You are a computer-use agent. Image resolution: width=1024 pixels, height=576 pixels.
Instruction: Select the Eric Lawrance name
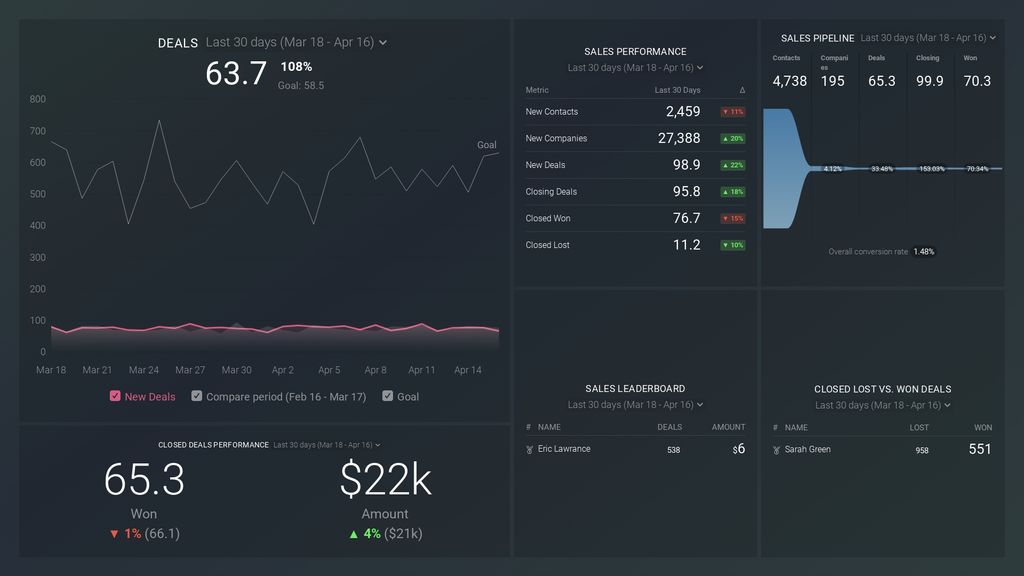[x=564, y=449]
